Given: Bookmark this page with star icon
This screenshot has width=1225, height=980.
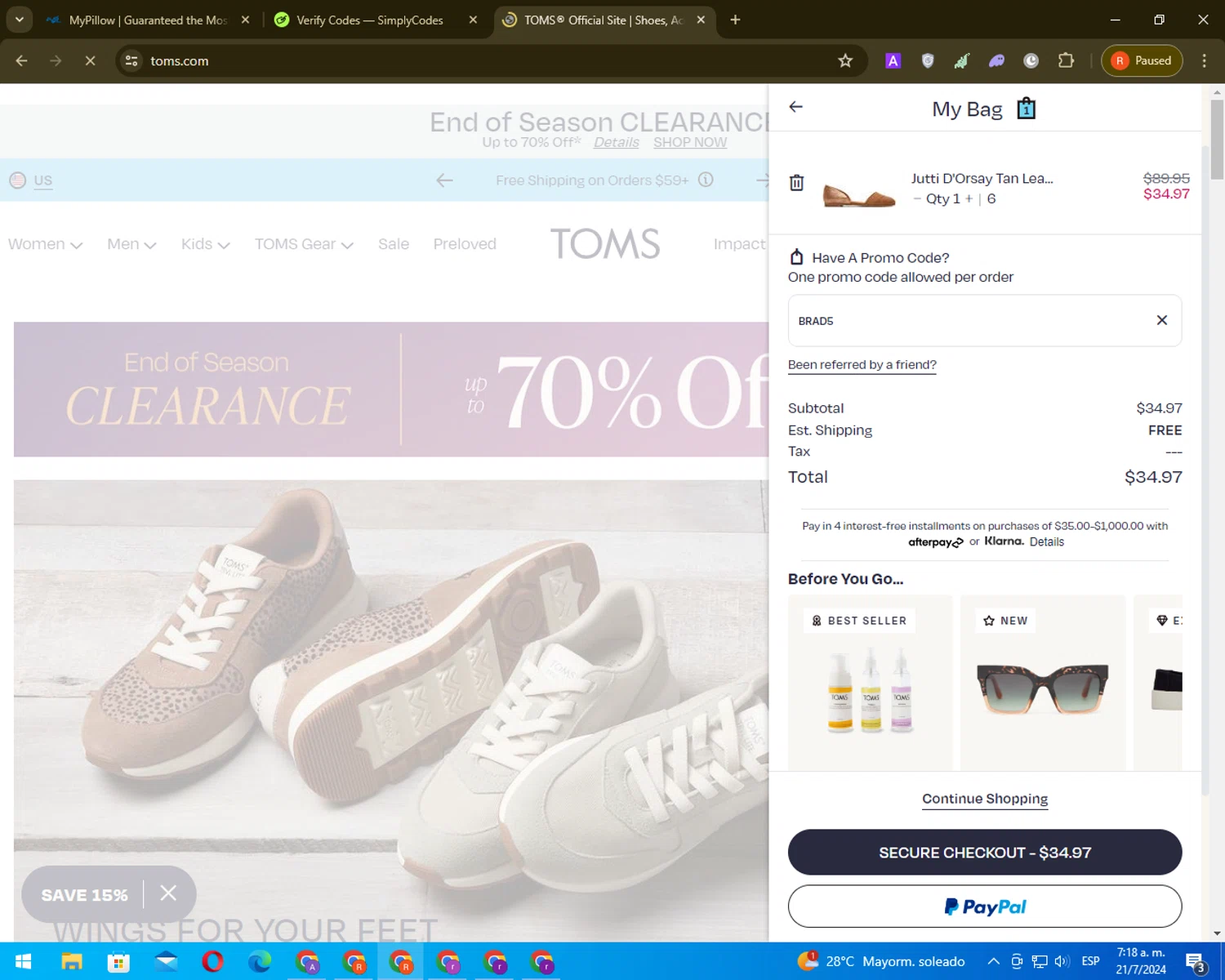Looking at the screenshot, I should pos(845,60).
